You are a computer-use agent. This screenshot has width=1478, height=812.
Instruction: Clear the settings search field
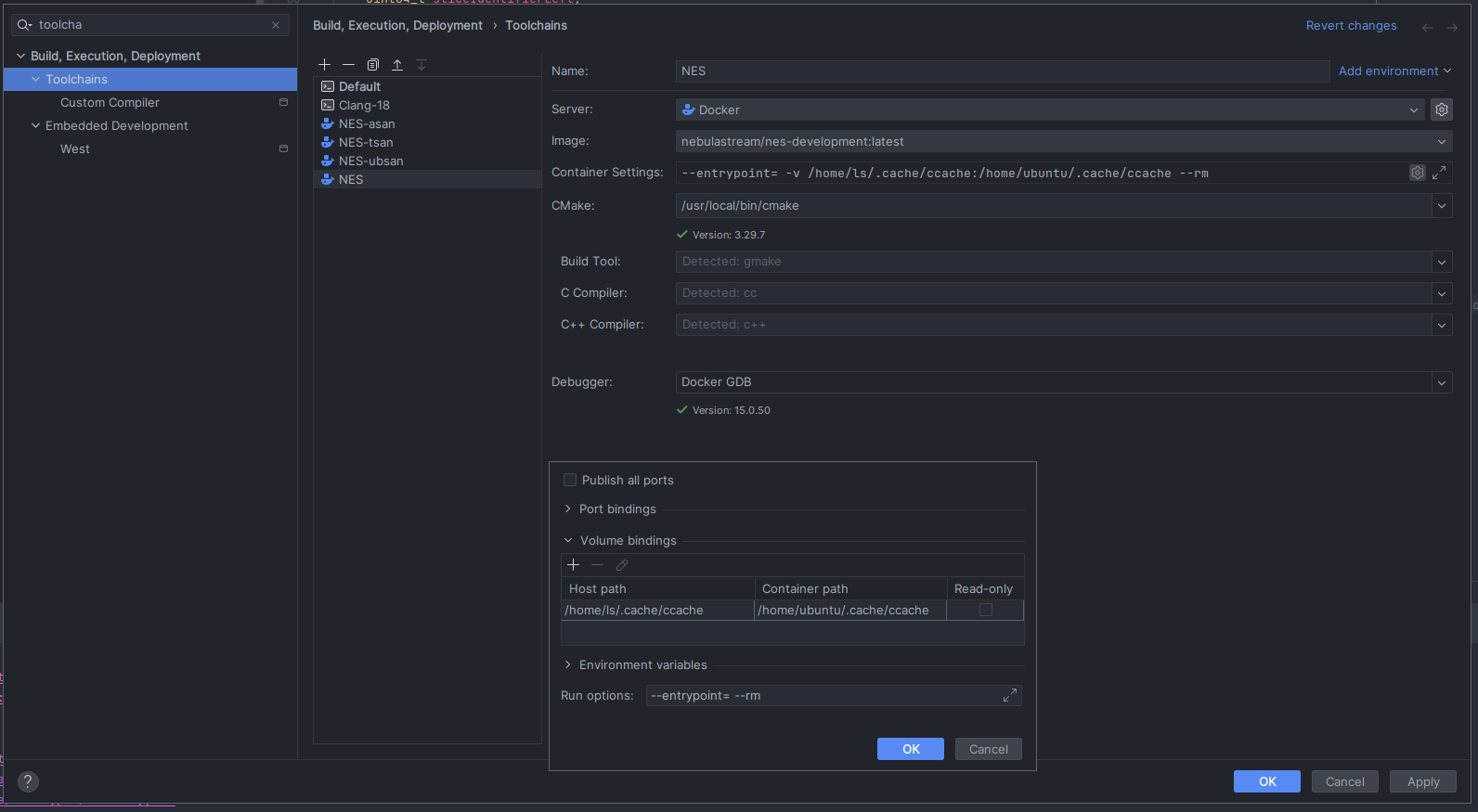pos(276,25)
